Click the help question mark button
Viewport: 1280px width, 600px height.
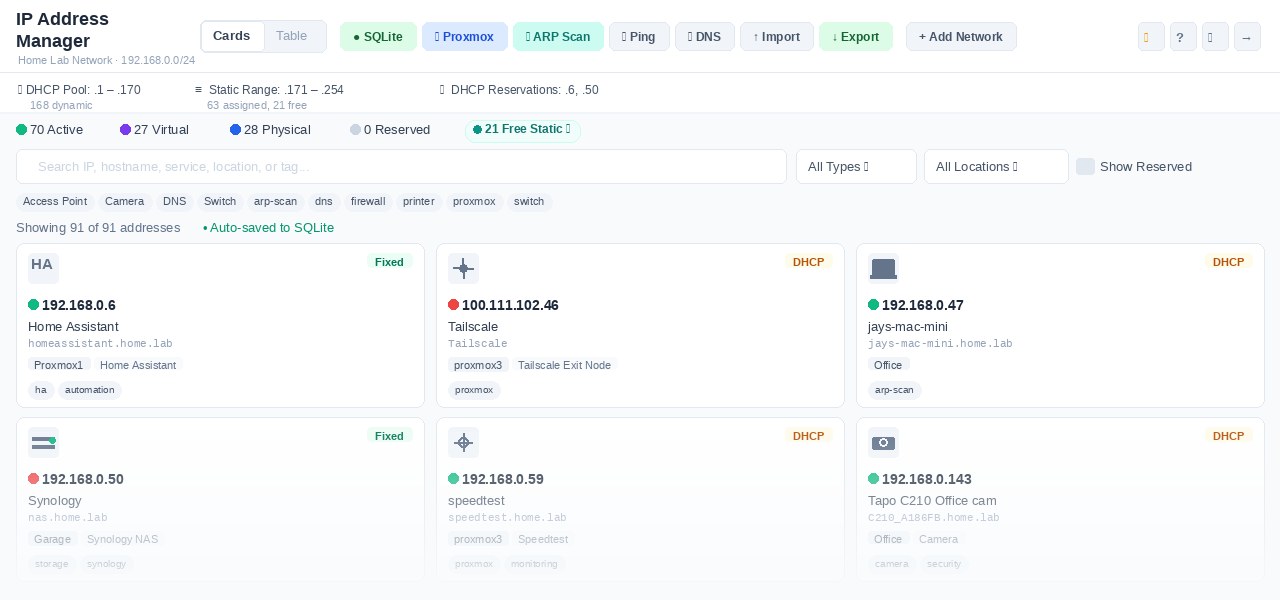pyautogui.click(x=1183, y=37)
